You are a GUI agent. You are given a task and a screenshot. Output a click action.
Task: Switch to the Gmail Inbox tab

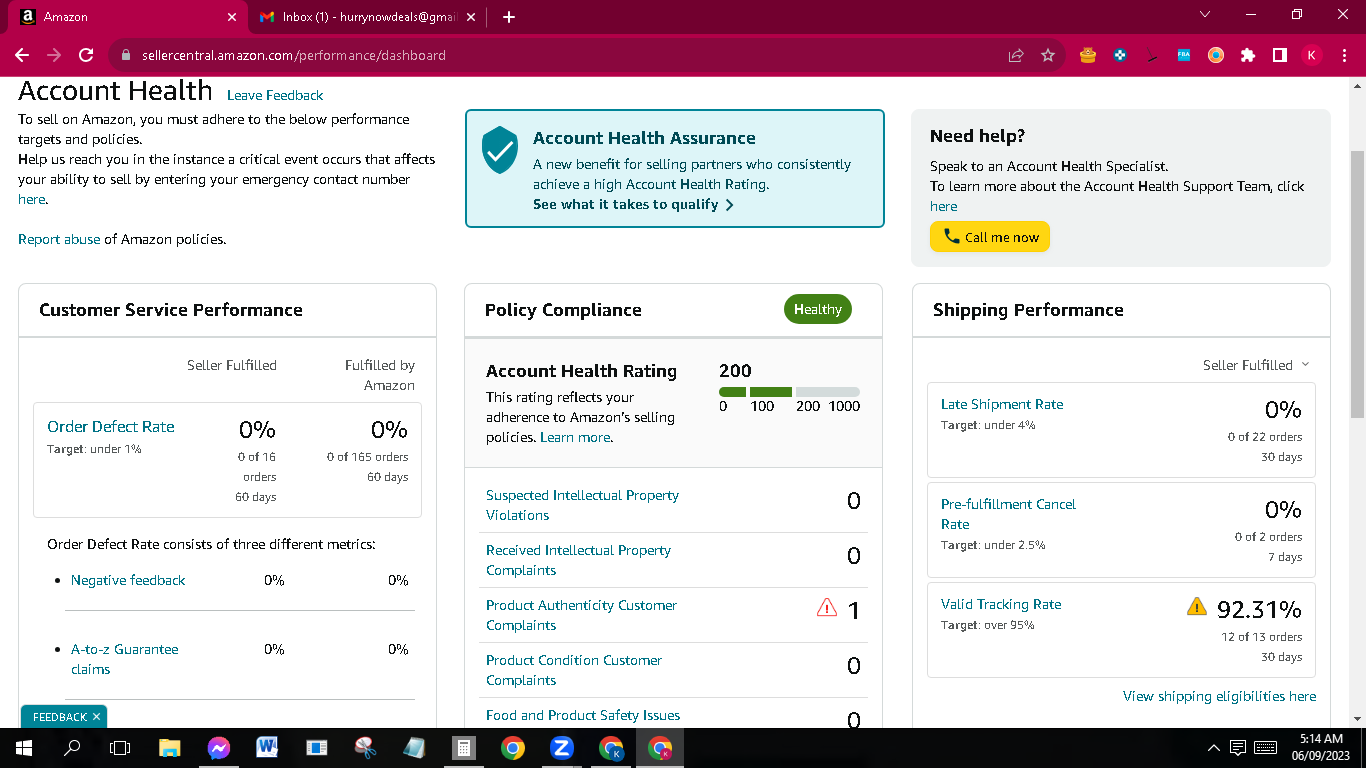pos(367,17)
